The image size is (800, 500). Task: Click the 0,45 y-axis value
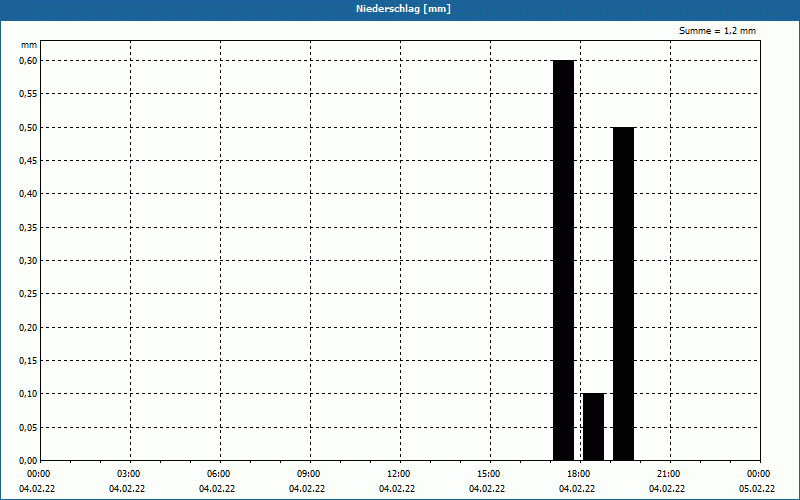coord(28,161)
